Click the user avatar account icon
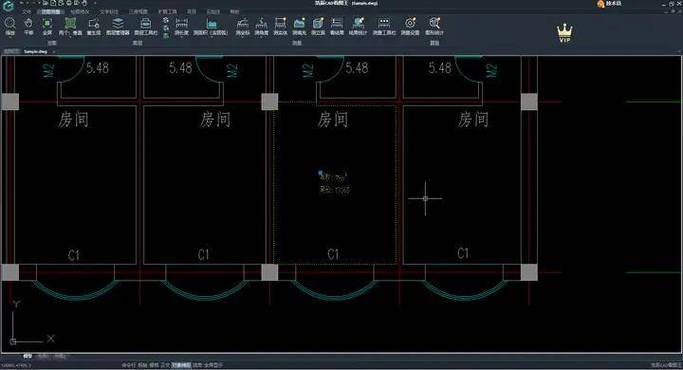The height and width of the screenshot is (370, 683). (x=601, y=4)
